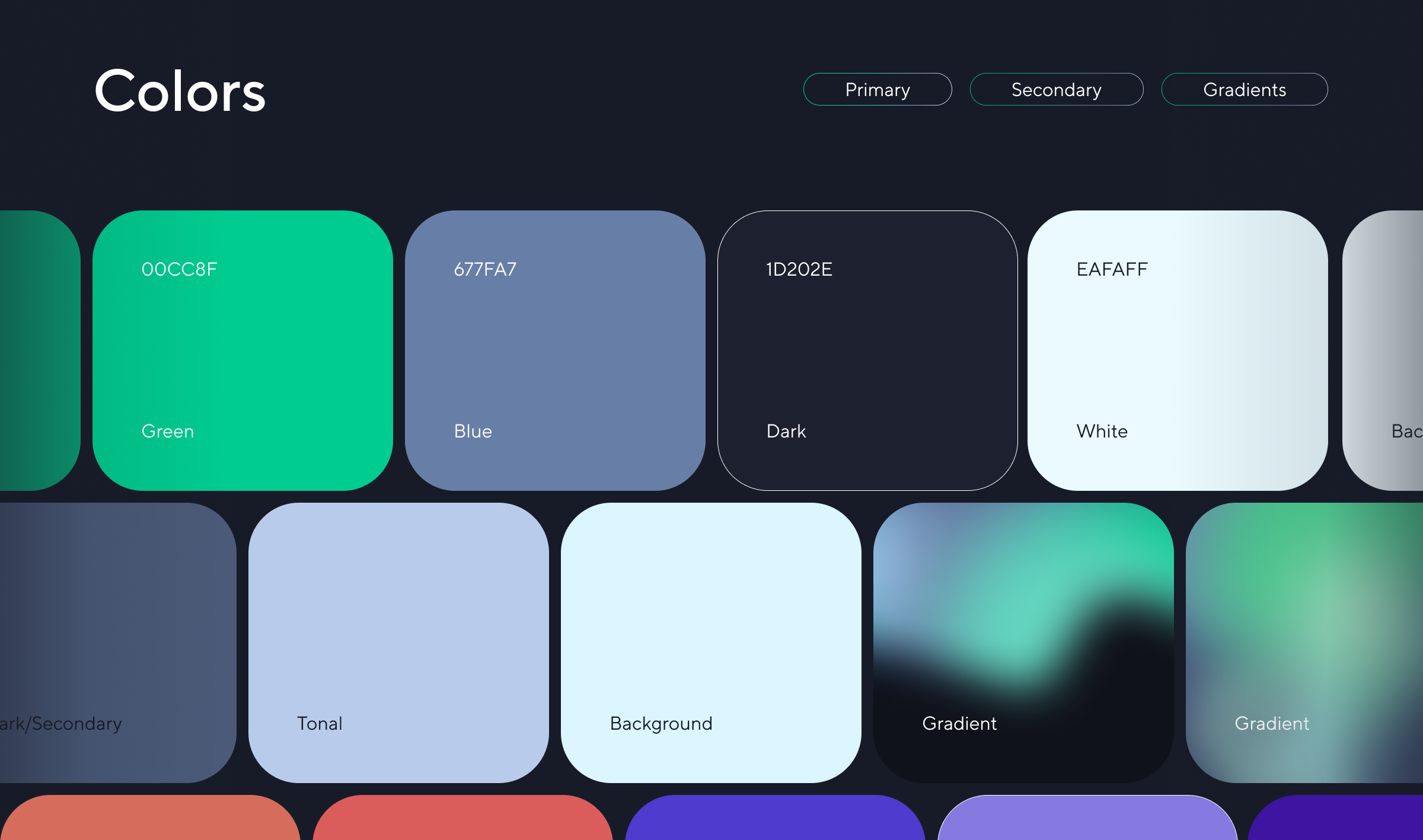Image resolution: width=1423 pixels, height=840 pixels.
Task: Select the Primary filter pill
Action: click(878, 90)
